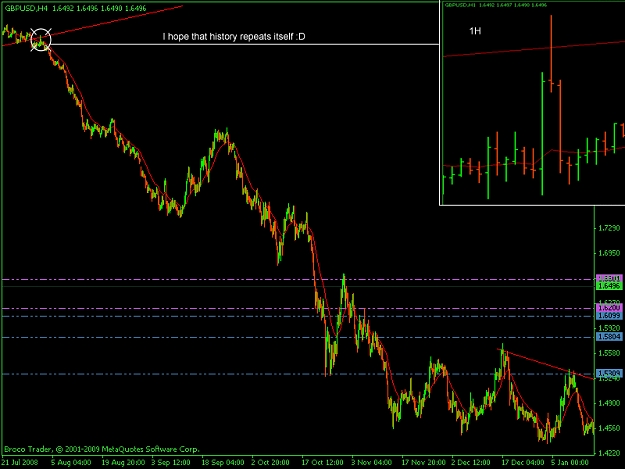Select the 'I hope that history repeats itself' annotation

click(234, 37)
